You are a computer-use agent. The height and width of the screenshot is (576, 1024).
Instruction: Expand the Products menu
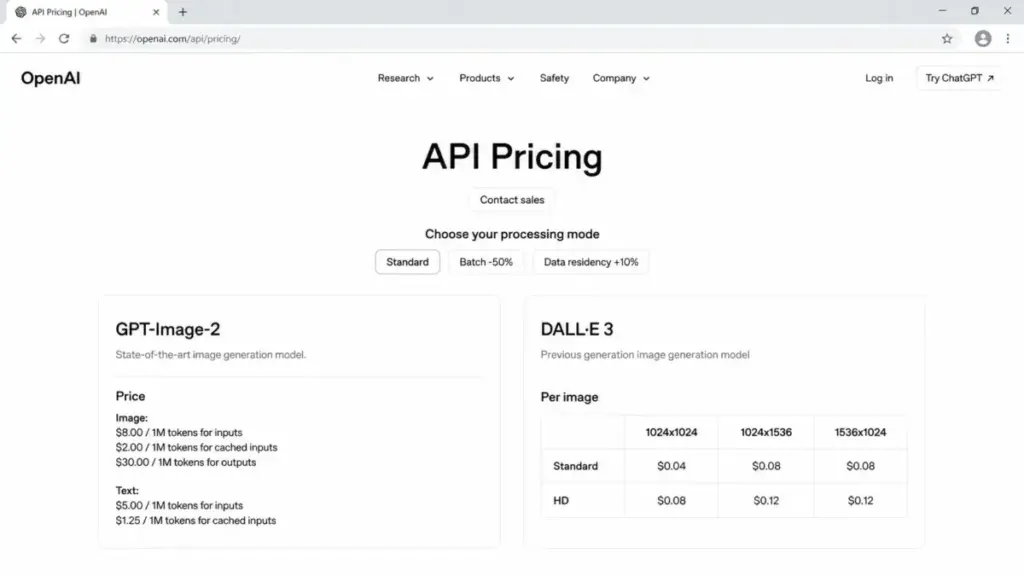487,78
